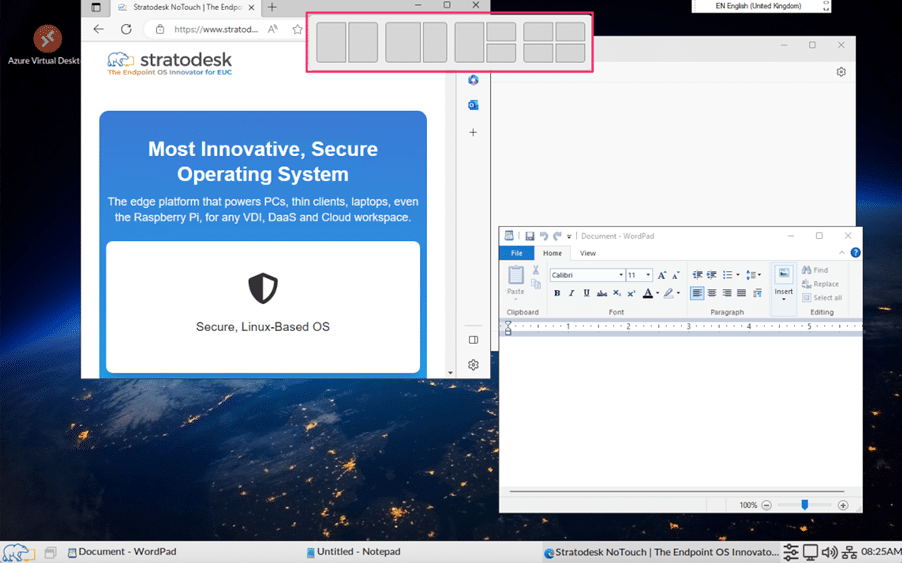Apply text highlight color marker
This screenshot has height=563, width=902.
coord(668,293)
